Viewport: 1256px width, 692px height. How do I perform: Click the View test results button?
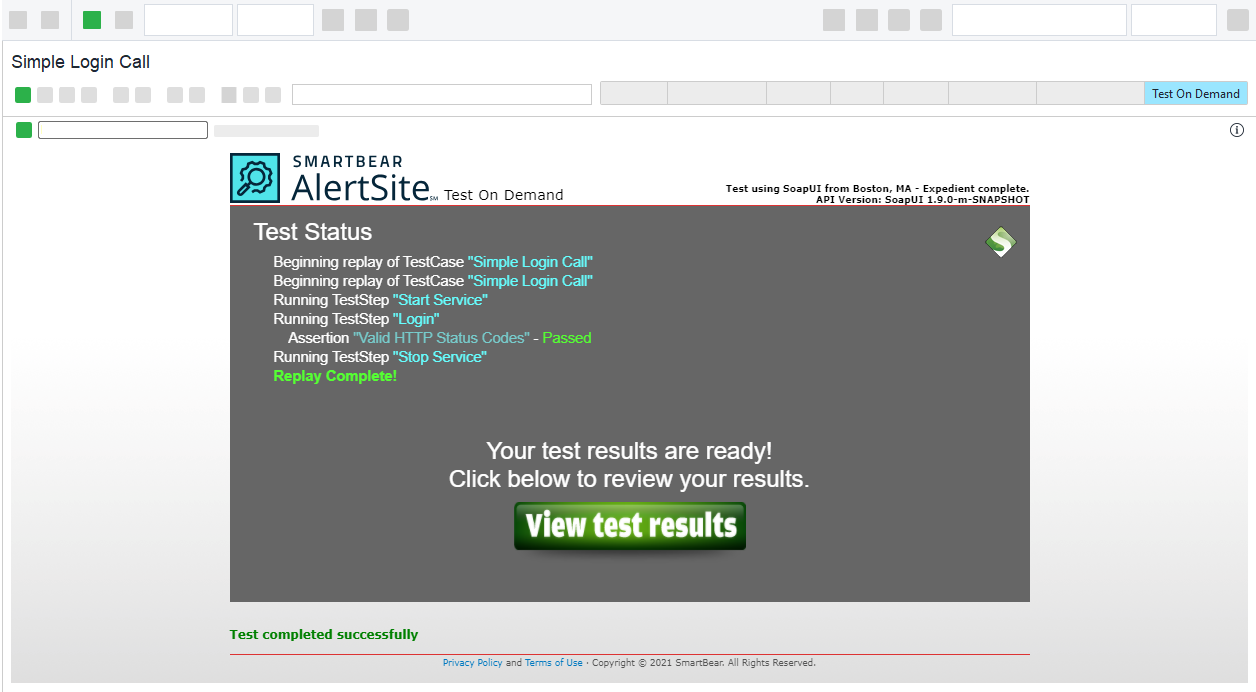click(630, 526)
